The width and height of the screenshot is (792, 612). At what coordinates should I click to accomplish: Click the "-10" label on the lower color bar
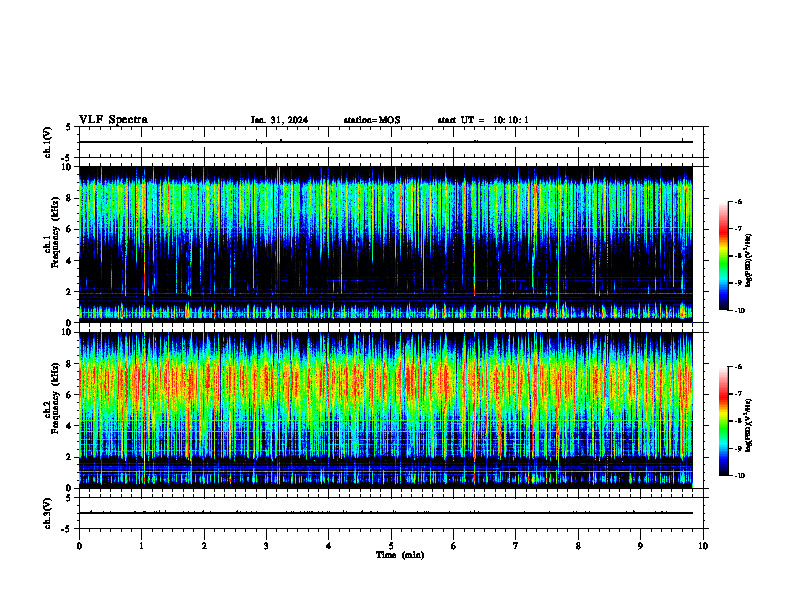pos(739,476)
